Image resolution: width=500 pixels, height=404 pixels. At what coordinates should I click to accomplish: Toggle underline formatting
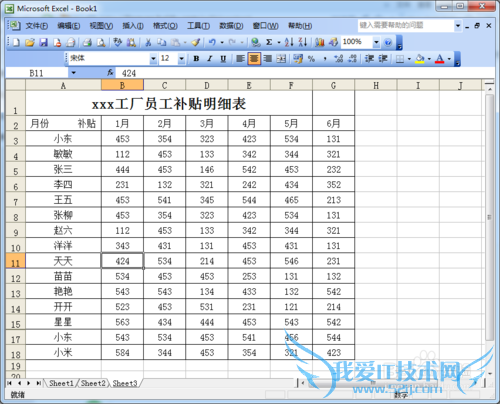click(x=223, y=59)
